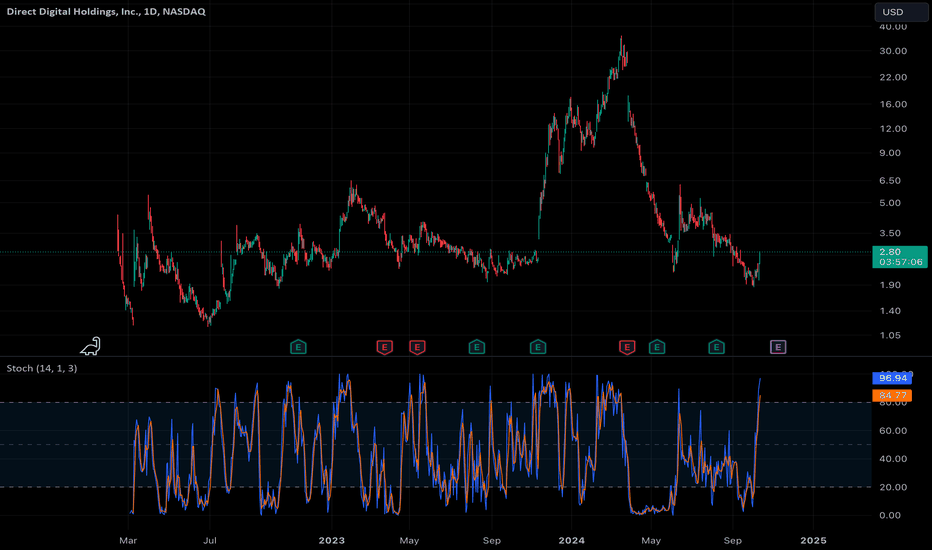
Task: Click the 6.50 price axis label
Action: point(890,180)
